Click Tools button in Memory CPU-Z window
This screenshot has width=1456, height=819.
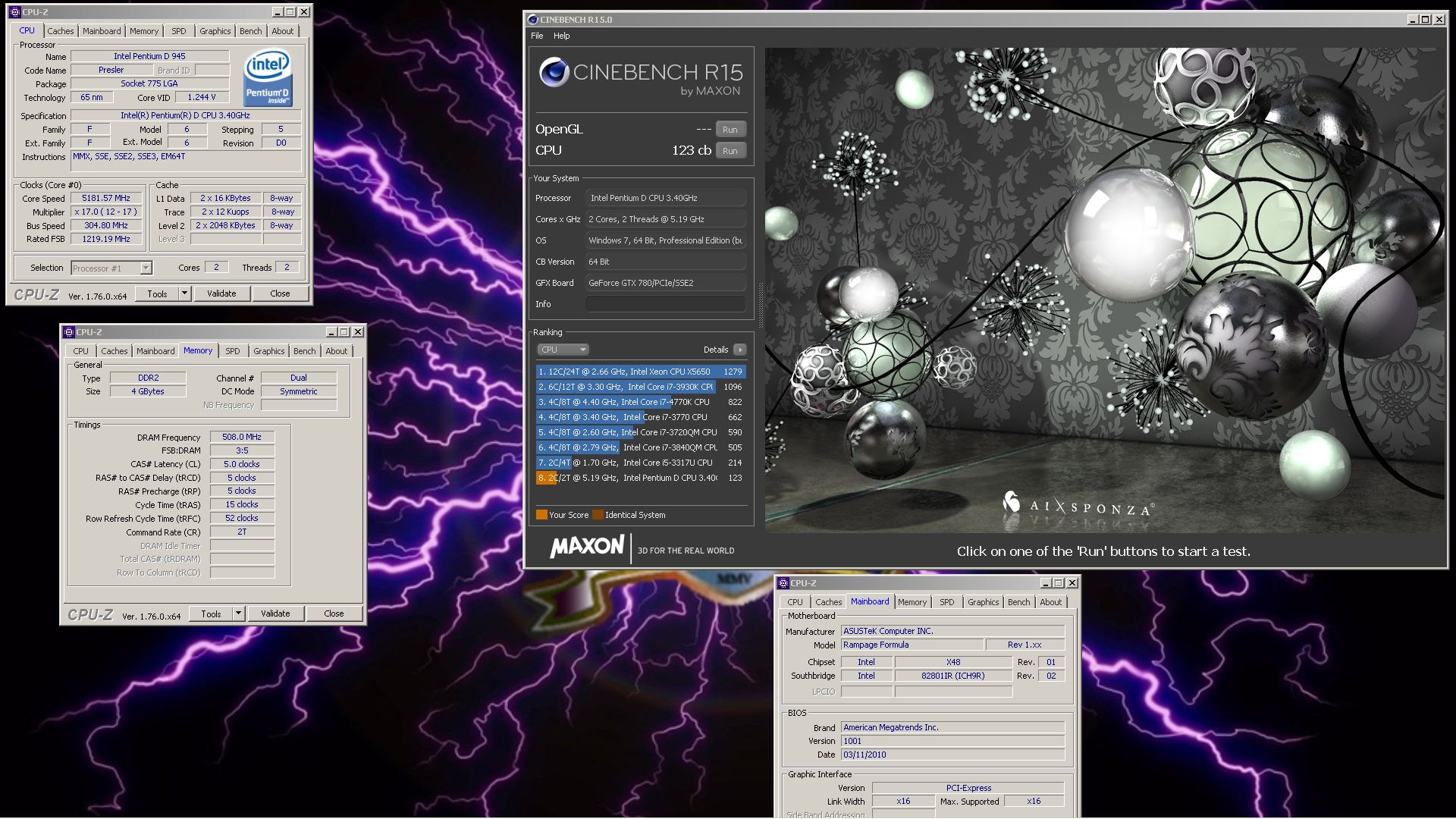(x=212, y=613)
